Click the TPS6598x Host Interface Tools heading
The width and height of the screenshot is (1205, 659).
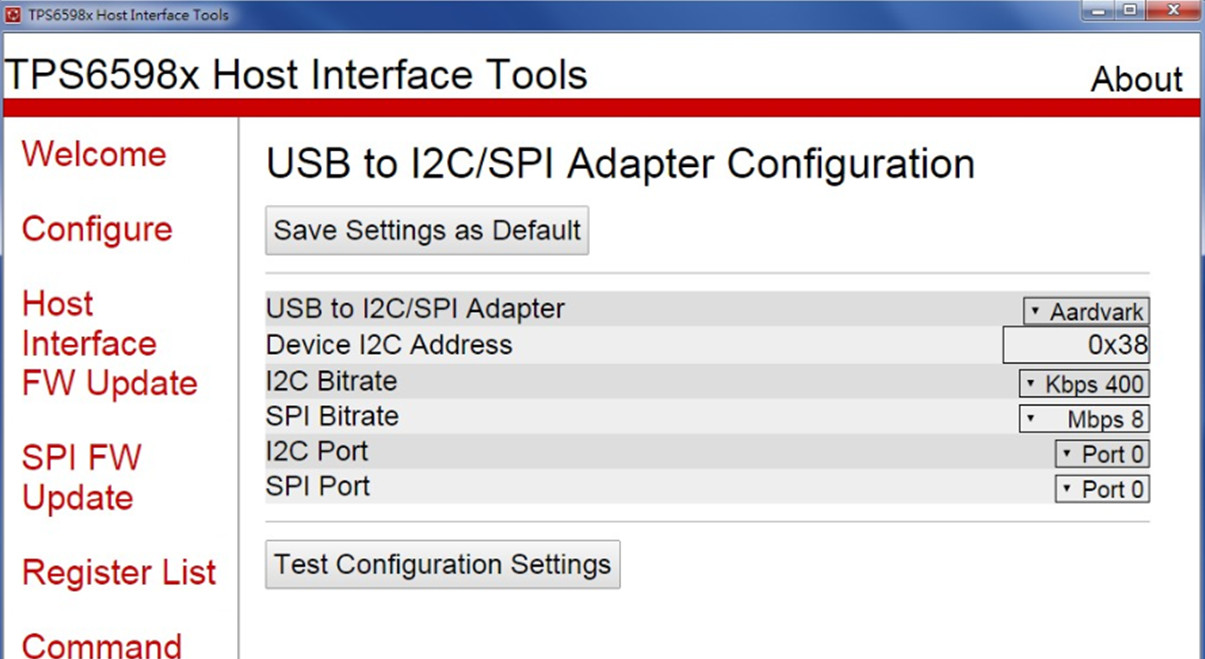(x=297, y=75)
